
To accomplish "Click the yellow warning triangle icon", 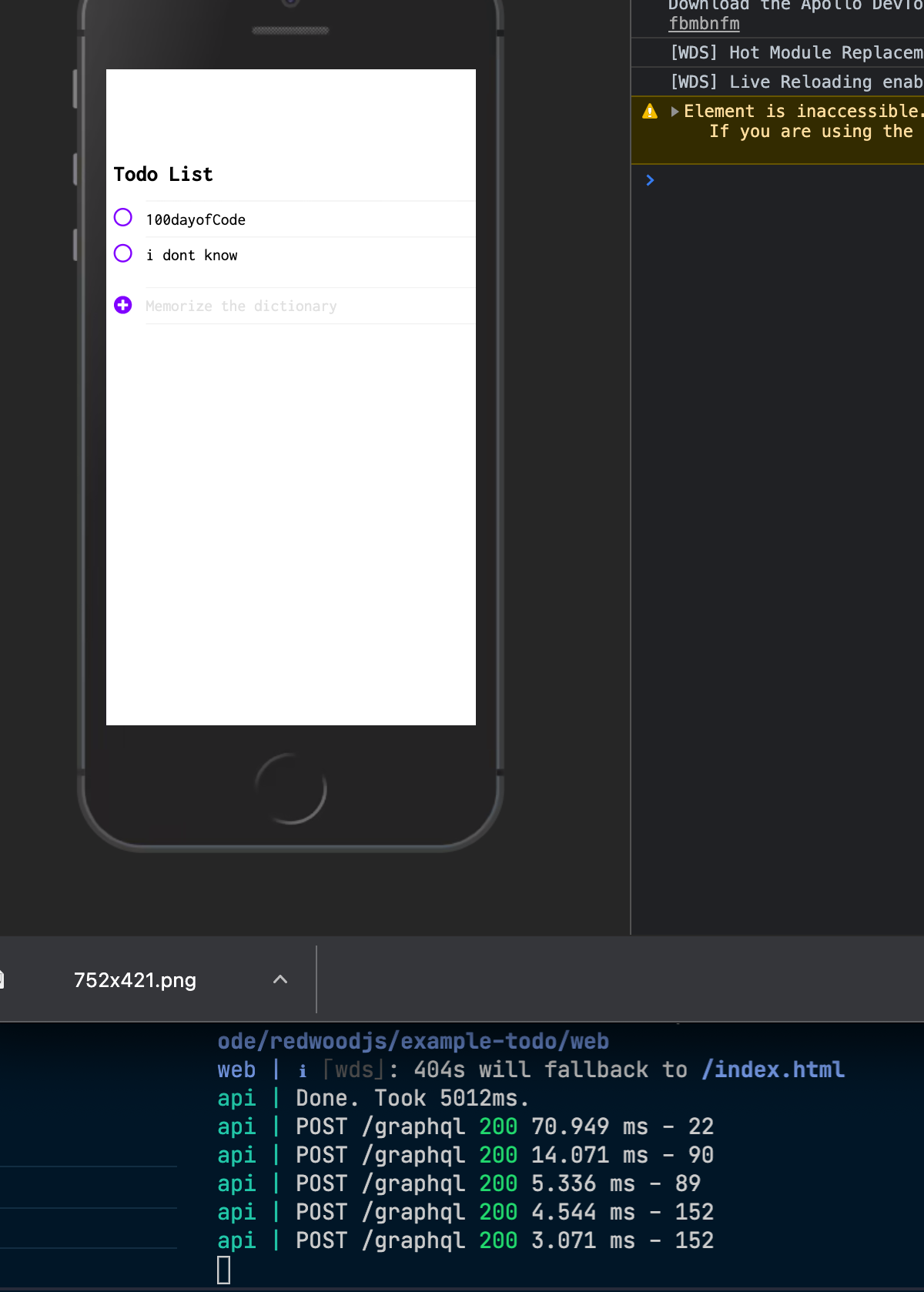I will tap(650, 112).
